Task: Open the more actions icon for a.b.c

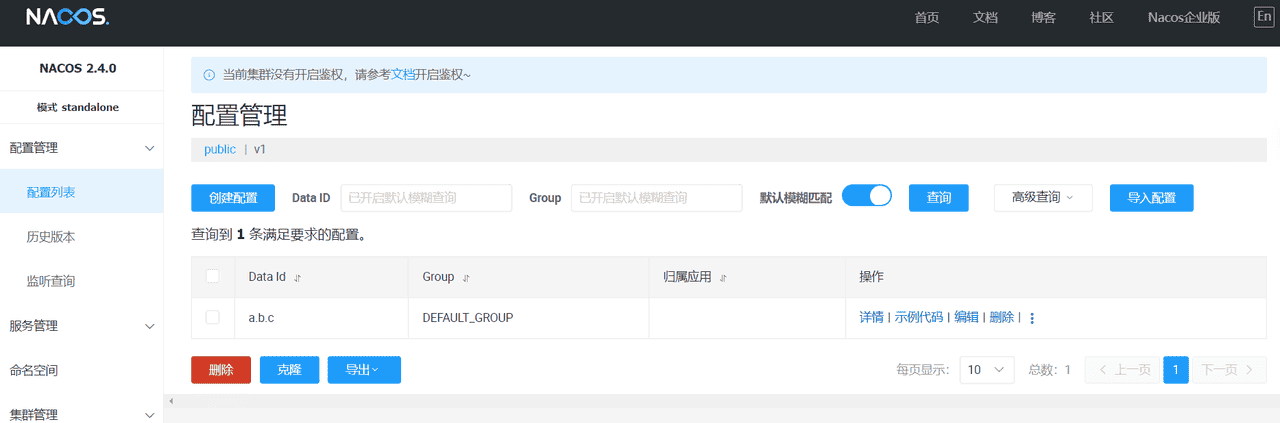Action: [1032, 318]
